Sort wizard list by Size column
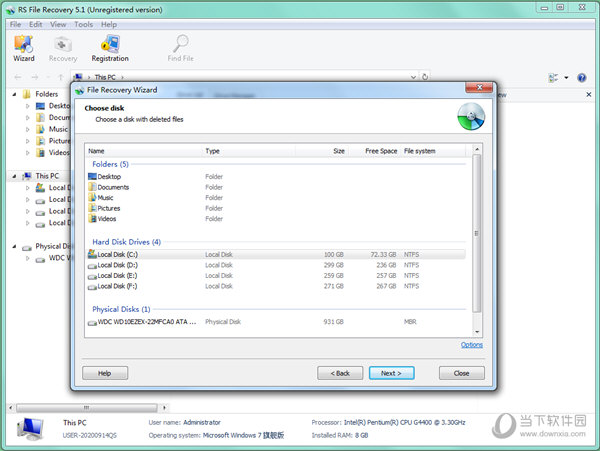Image resolution: width=600 pixels, height=451 pixels. pos(321,151)
